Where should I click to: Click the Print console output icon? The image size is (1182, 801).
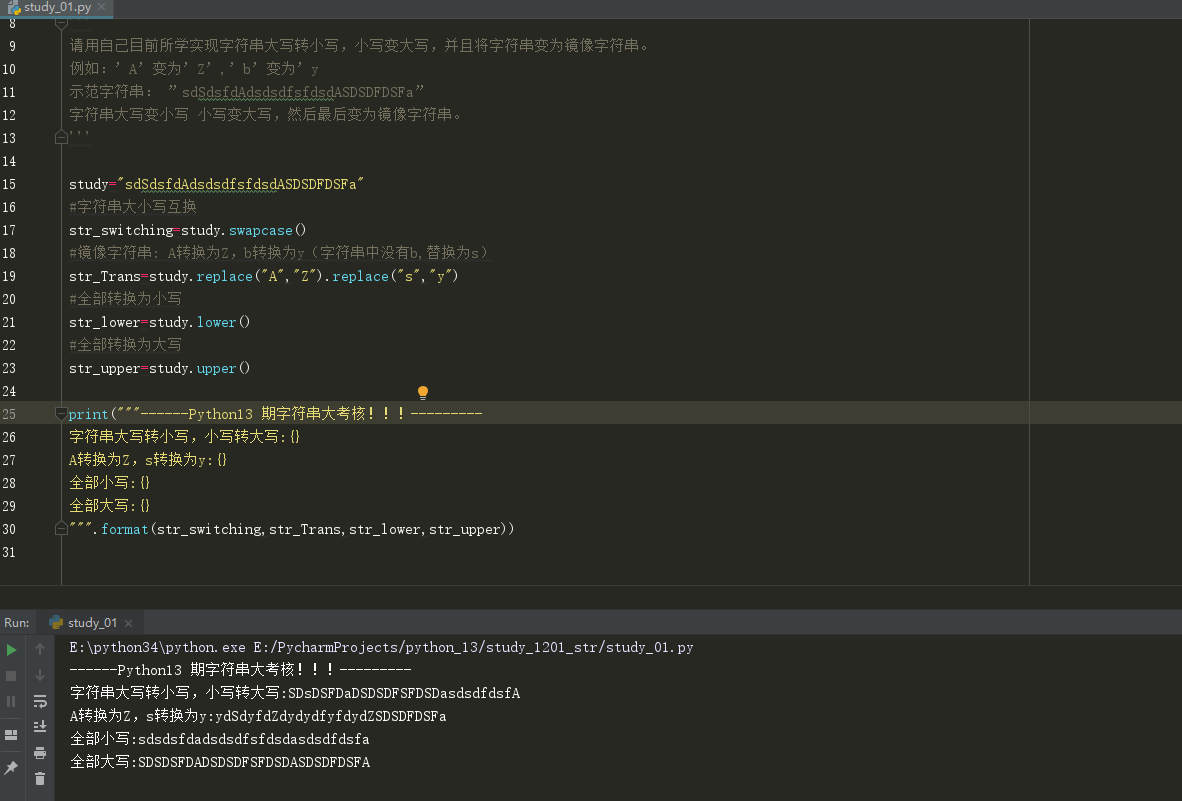click(x=40, y=753)
